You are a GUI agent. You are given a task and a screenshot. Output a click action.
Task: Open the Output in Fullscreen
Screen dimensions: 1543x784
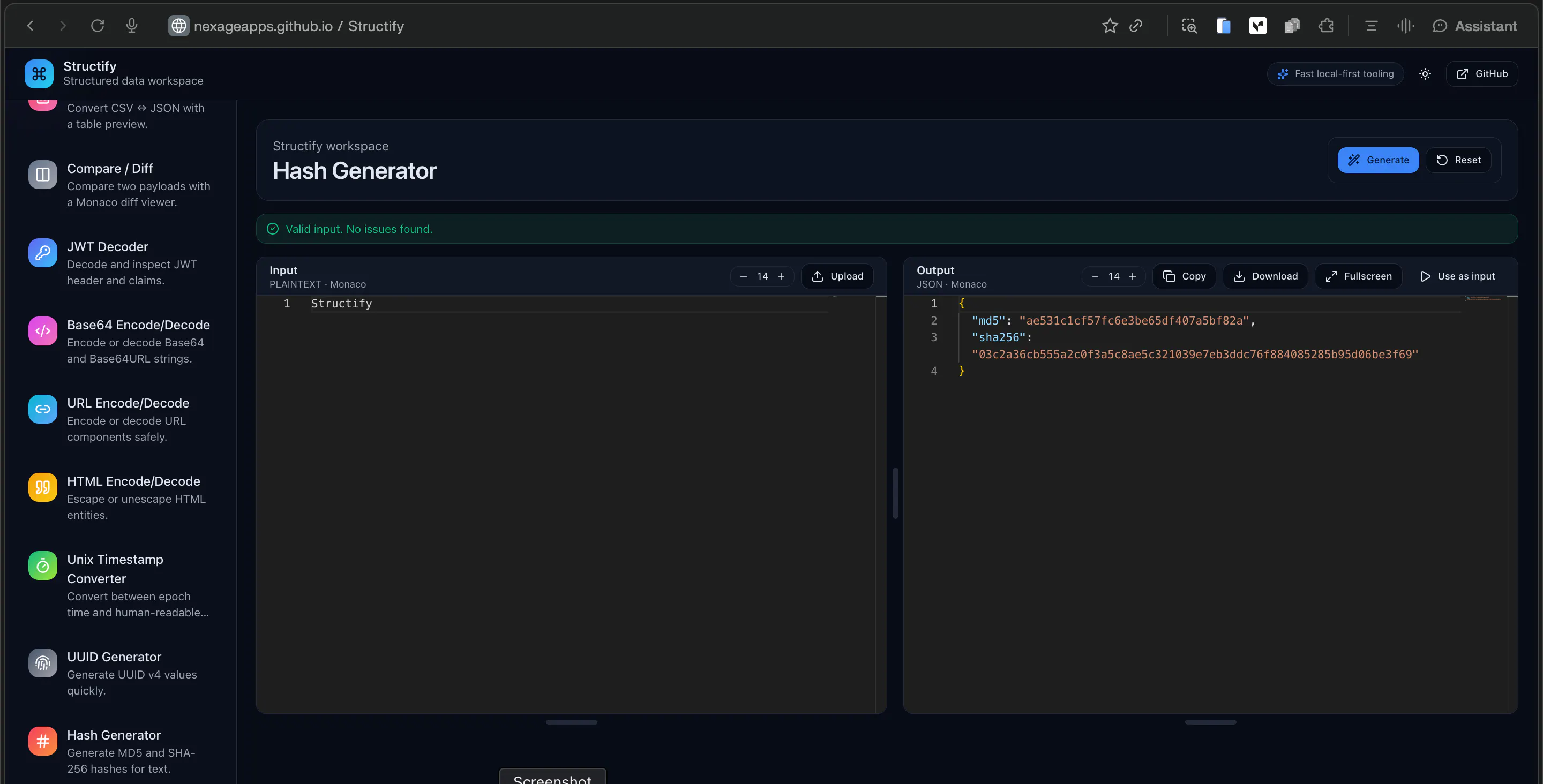click(1358, 276)
